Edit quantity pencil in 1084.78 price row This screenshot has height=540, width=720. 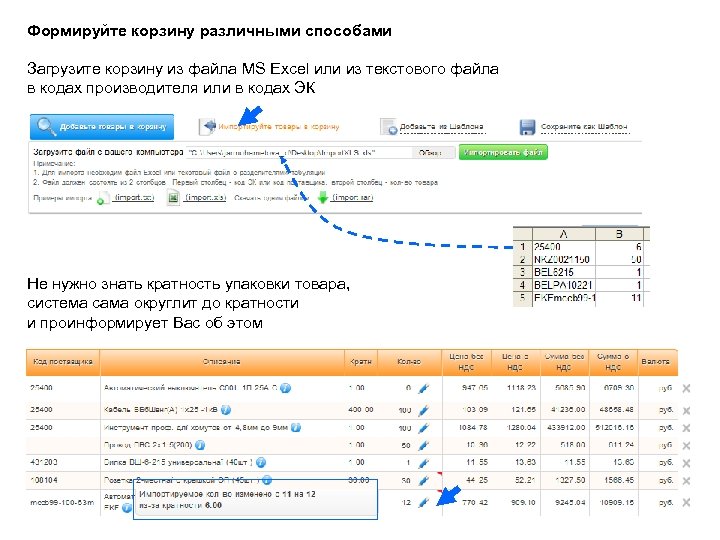[424, 428]
